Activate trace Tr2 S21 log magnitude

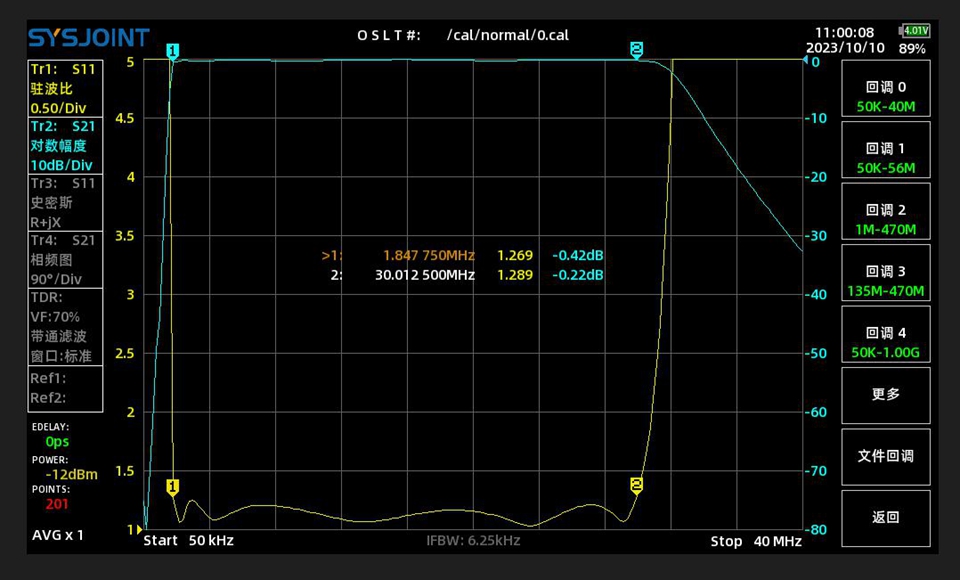(x=64, y=146)
